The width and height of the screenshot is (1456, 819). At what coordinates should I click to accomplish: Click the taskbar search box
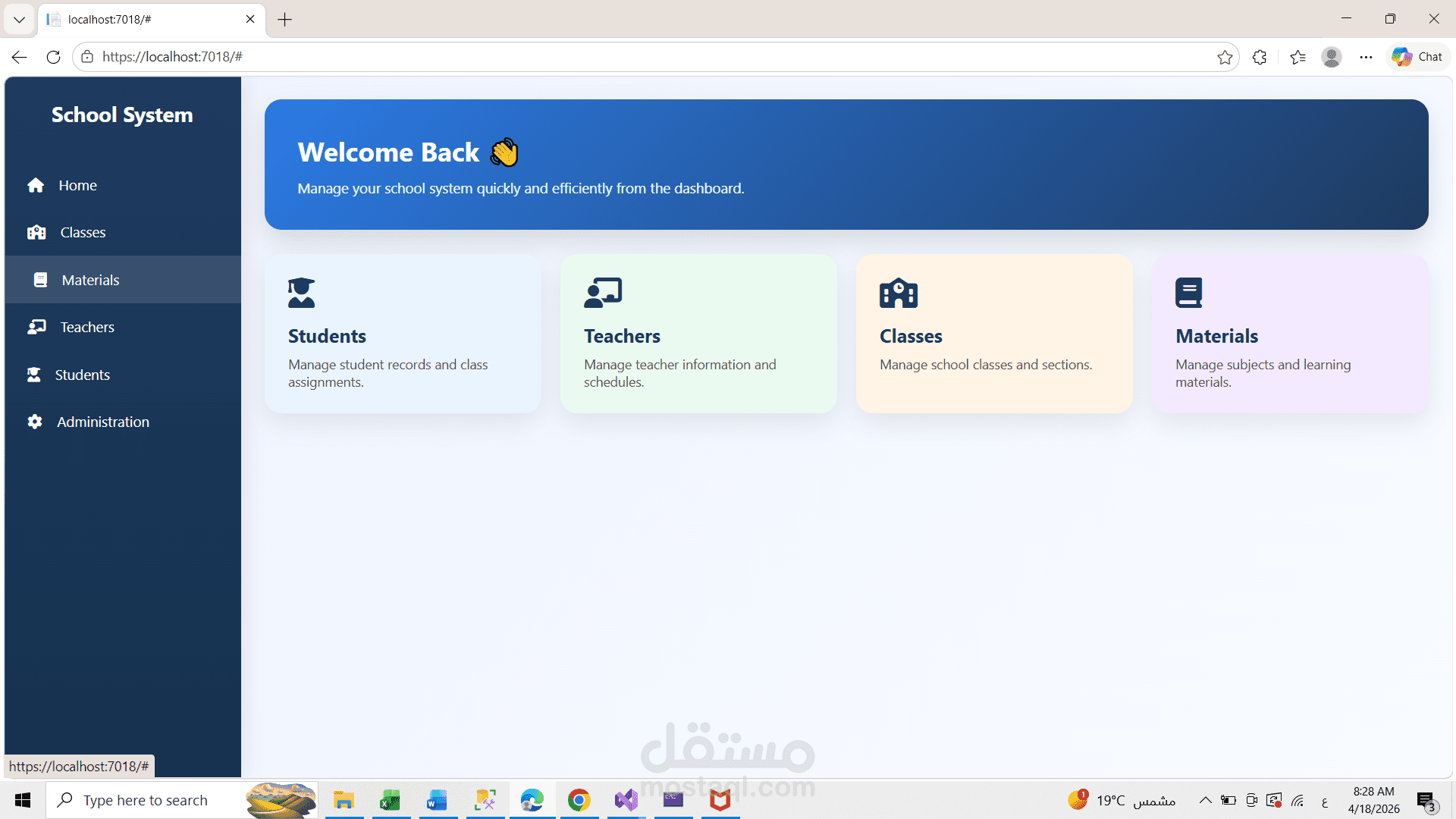[182, 800]
